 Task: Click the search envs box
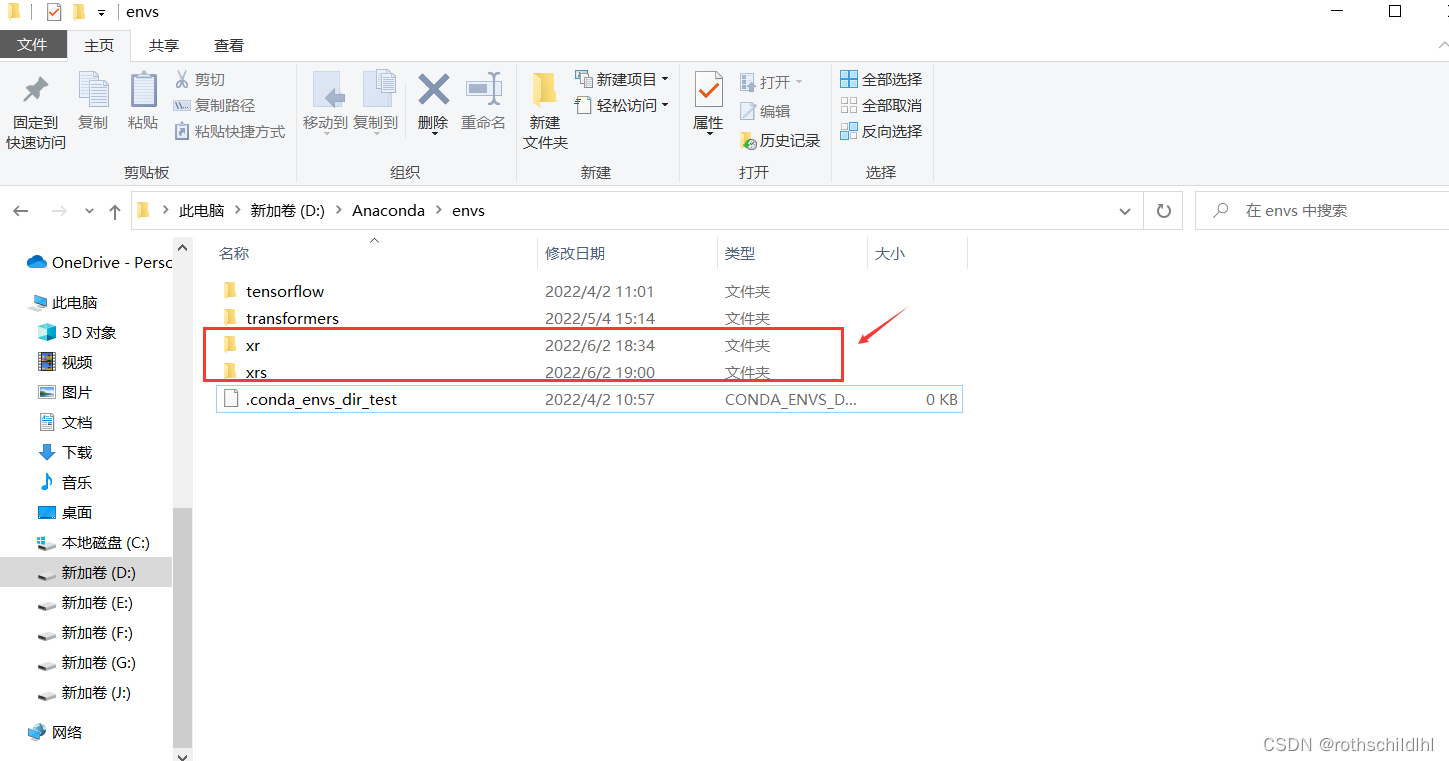[x=1322, y=211]
